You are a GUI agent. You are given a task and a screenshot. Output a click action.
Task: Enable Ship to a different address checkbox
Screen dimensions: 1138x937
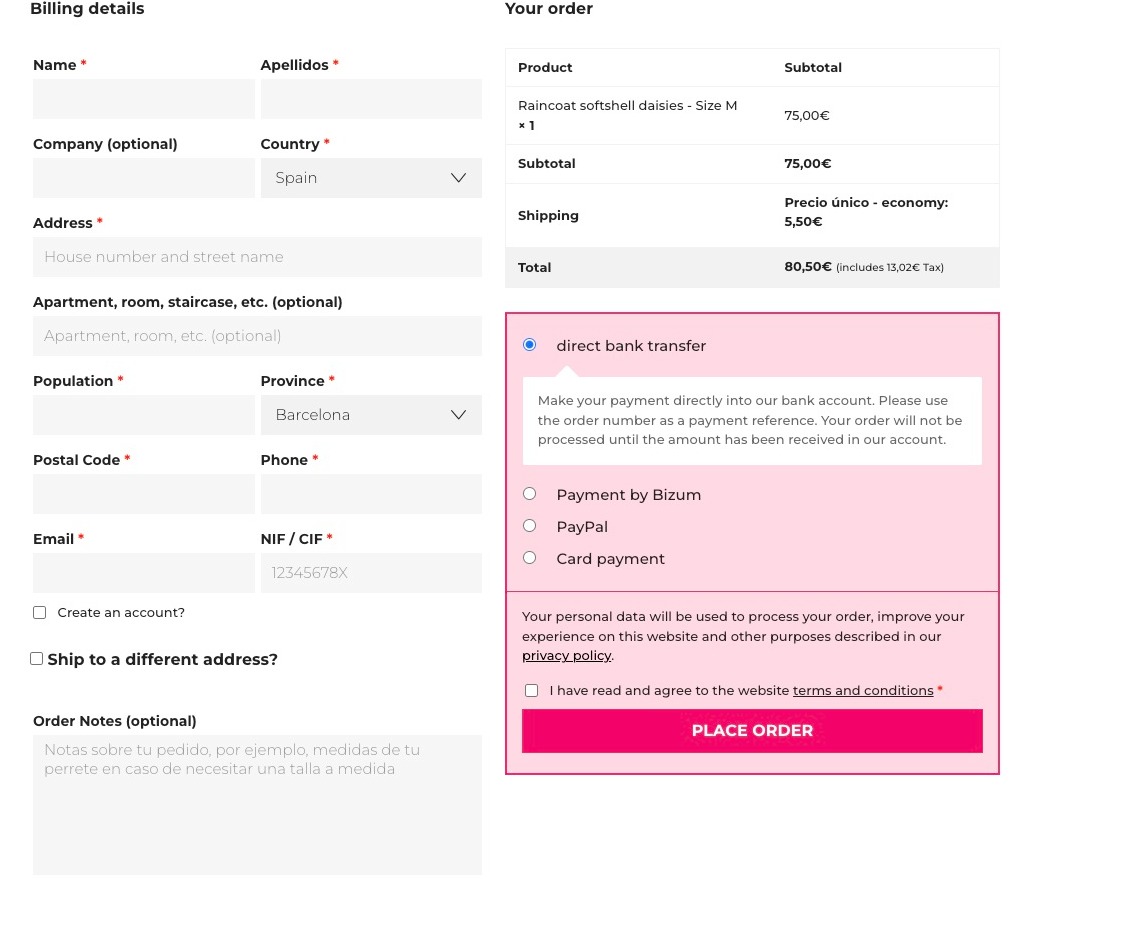coord(36,658)
